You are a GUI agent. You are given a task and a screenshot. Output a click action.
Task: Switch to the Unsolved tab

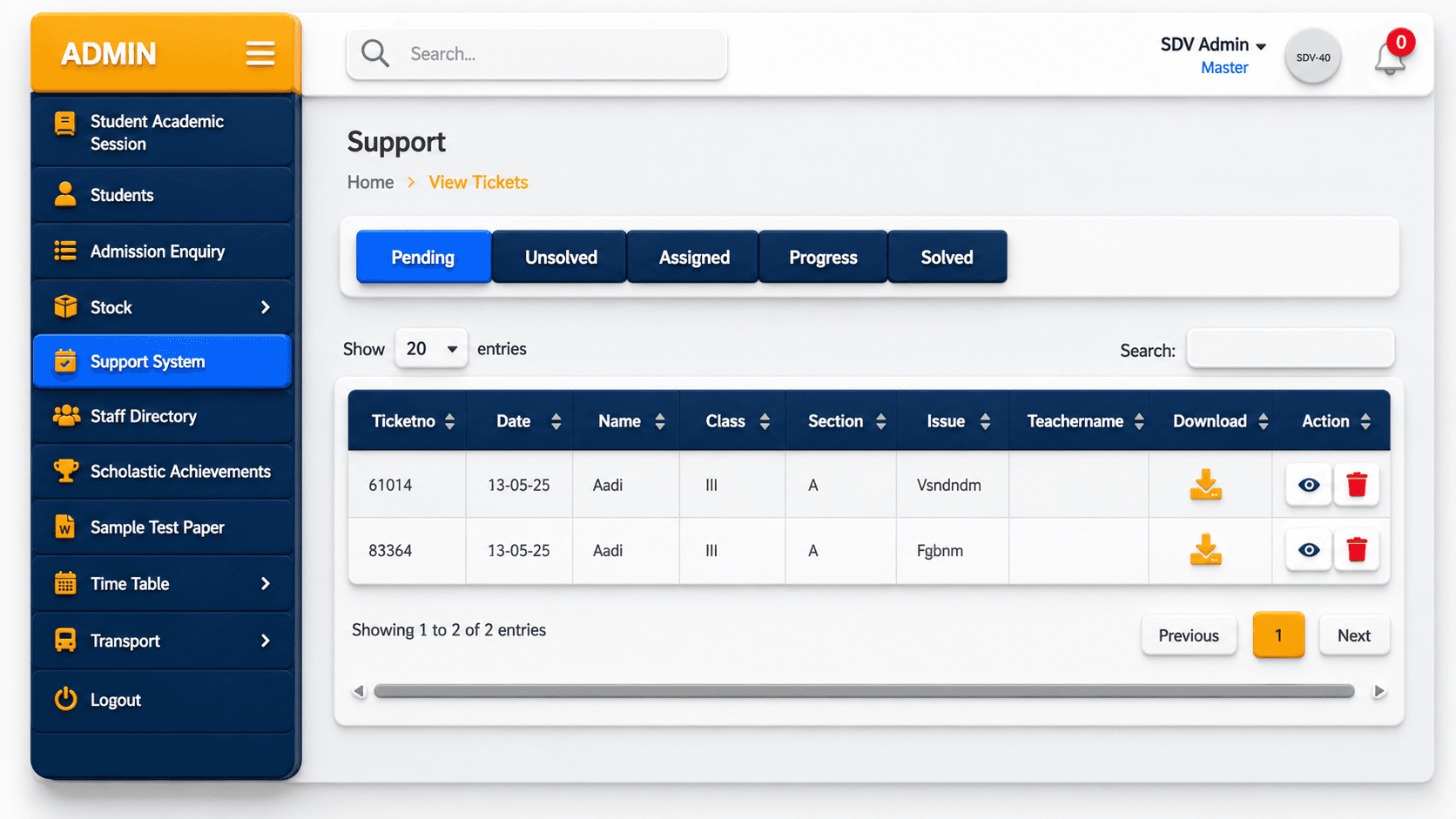click(560, 257)
